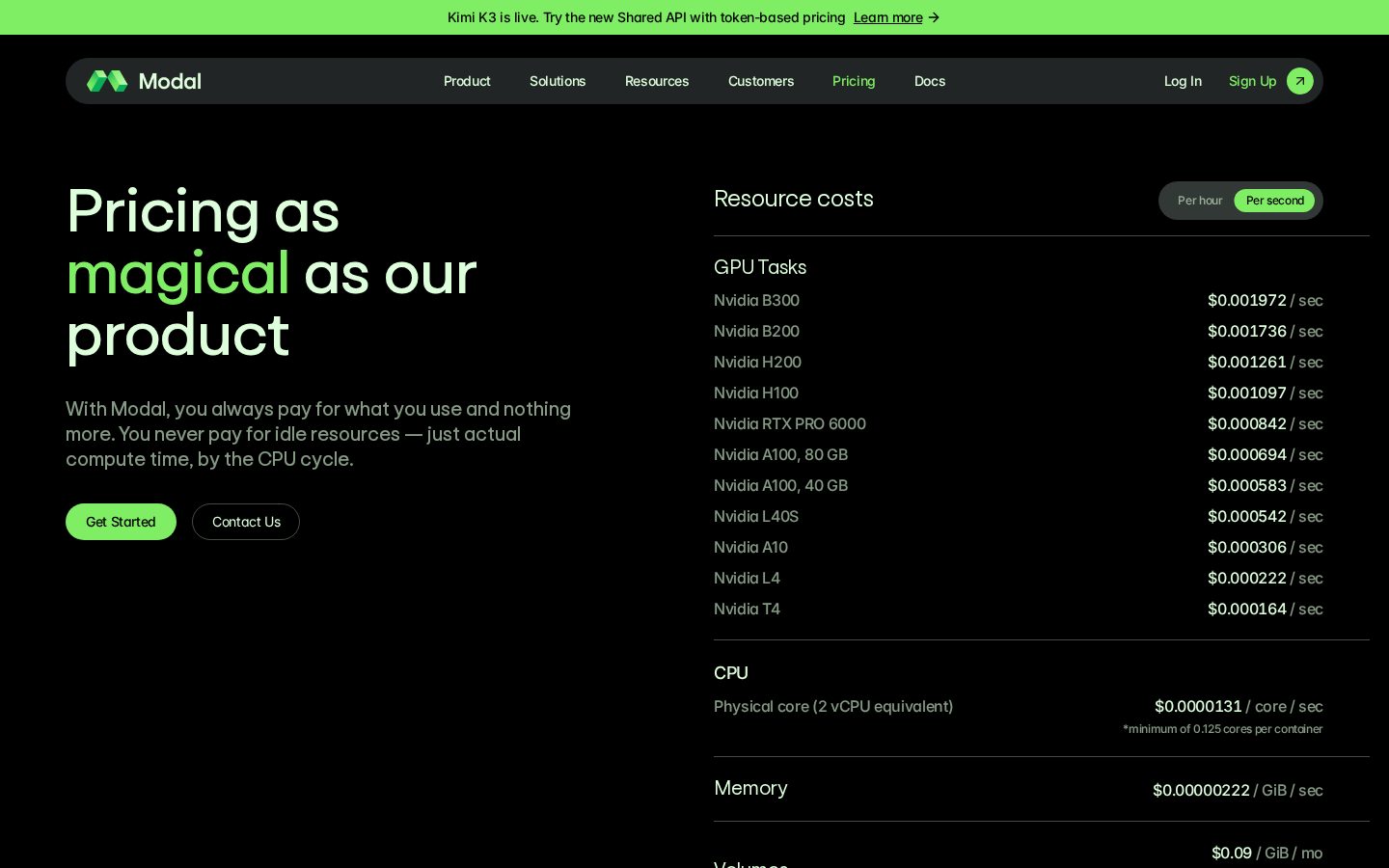Click the minimum of 0.125 cores note
The width and height of the screenshot is (1389, 868).
(x=1223, y=729)
